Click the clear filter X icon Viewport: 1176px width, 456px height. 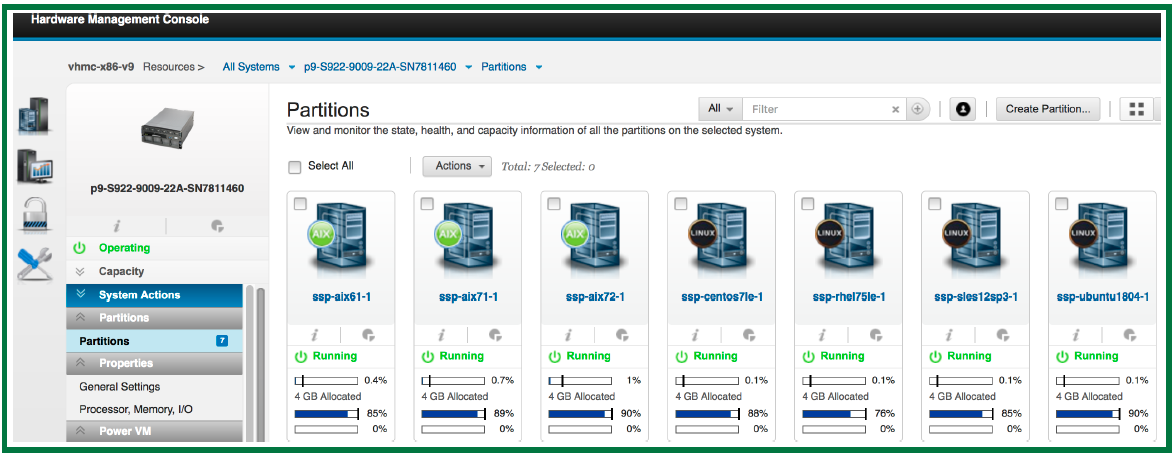896,110
